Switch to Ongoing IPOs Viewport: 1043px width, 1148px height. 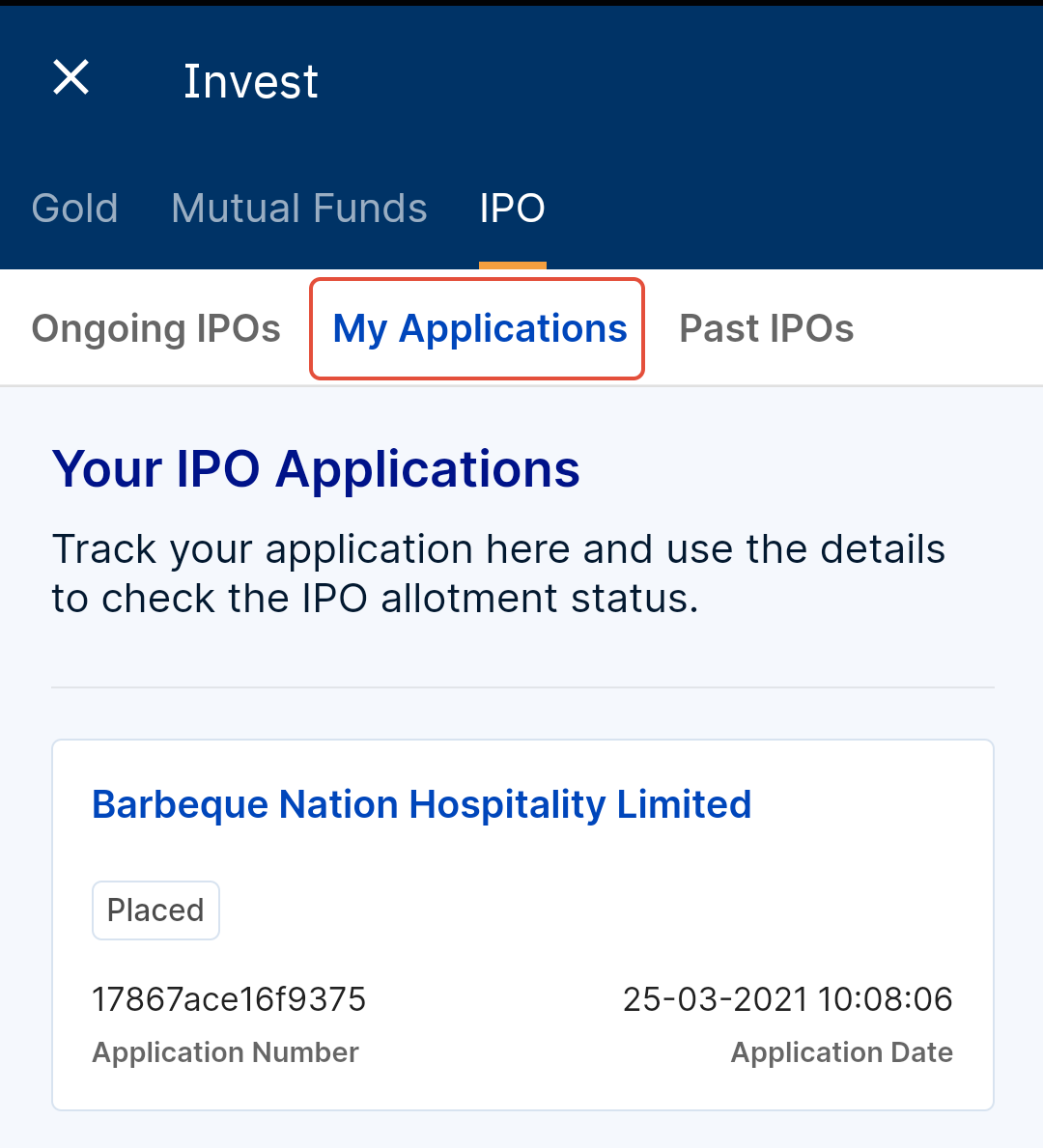coord(155,328)
